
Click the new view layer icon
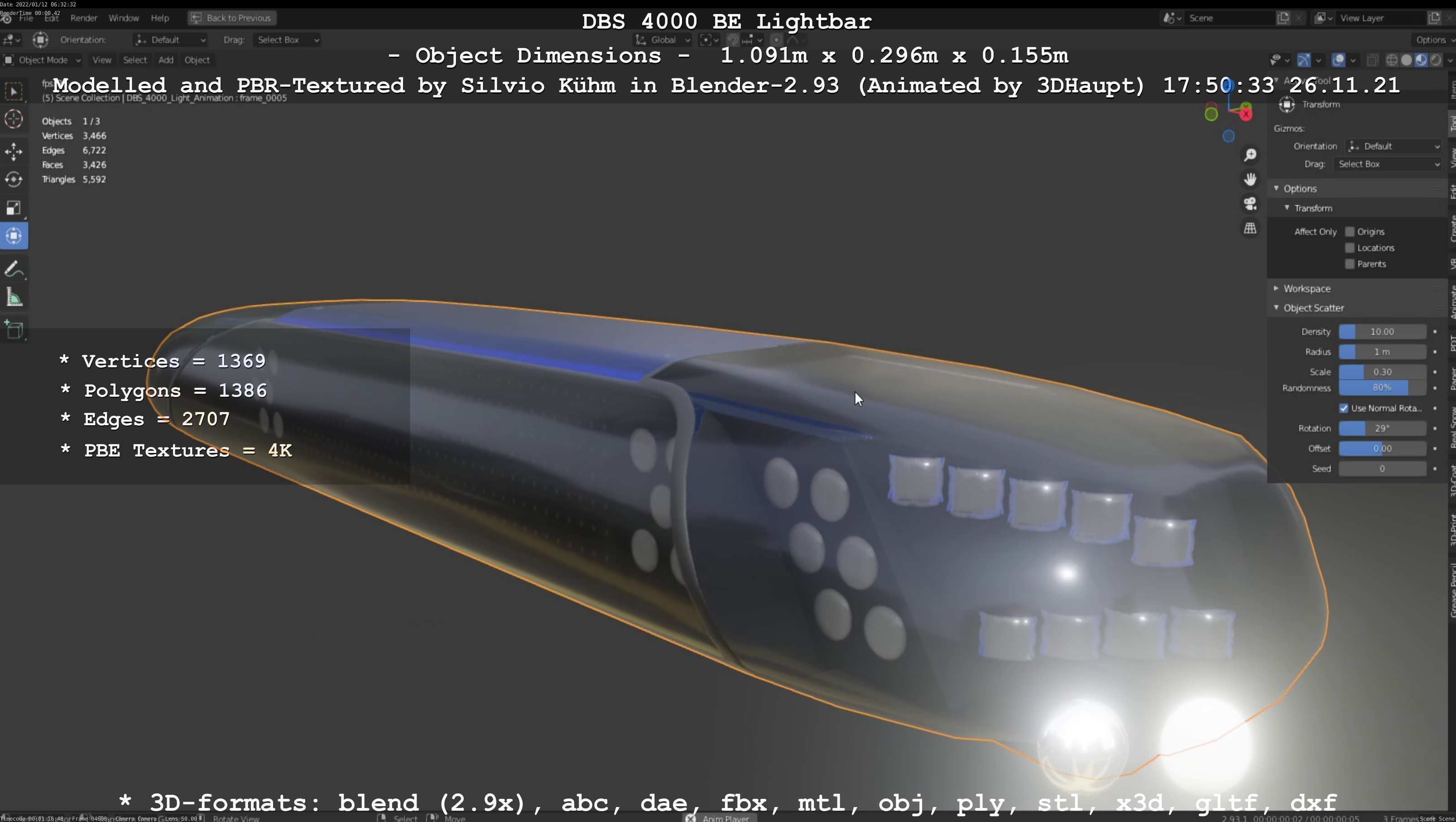pos(1434,18)
